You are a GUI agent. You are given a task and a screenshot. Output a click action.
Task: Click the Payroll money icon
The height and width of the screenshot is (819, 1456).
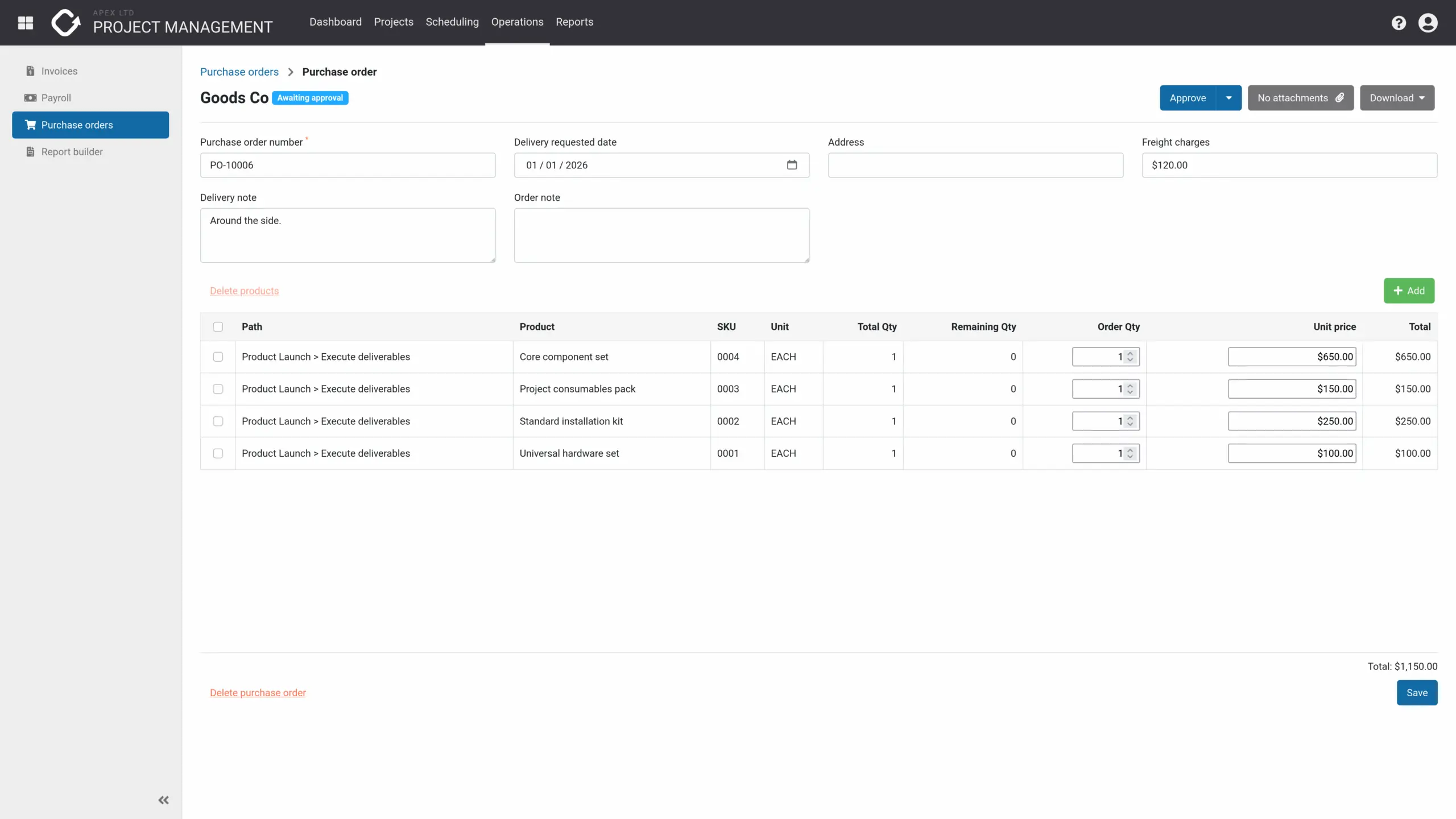(30, 98)
